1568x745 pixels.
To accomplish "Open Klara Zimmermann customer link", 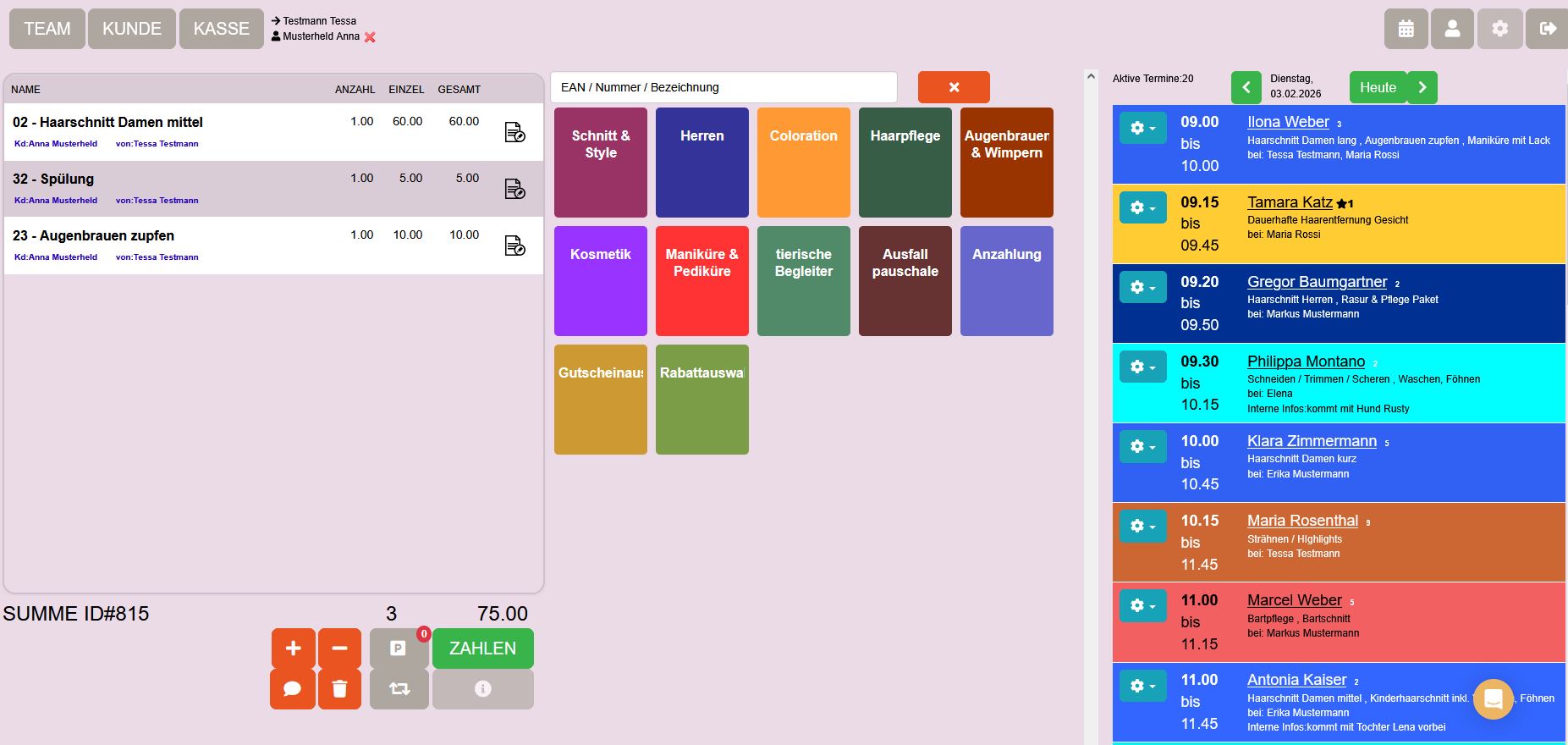I will point(1312,441).
